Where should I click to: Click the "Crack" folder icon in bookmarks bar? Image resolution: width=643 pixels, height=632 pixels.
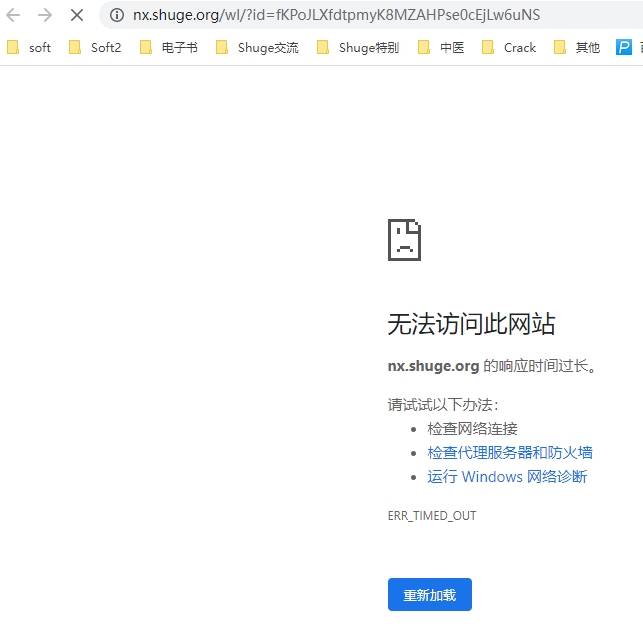488,47
